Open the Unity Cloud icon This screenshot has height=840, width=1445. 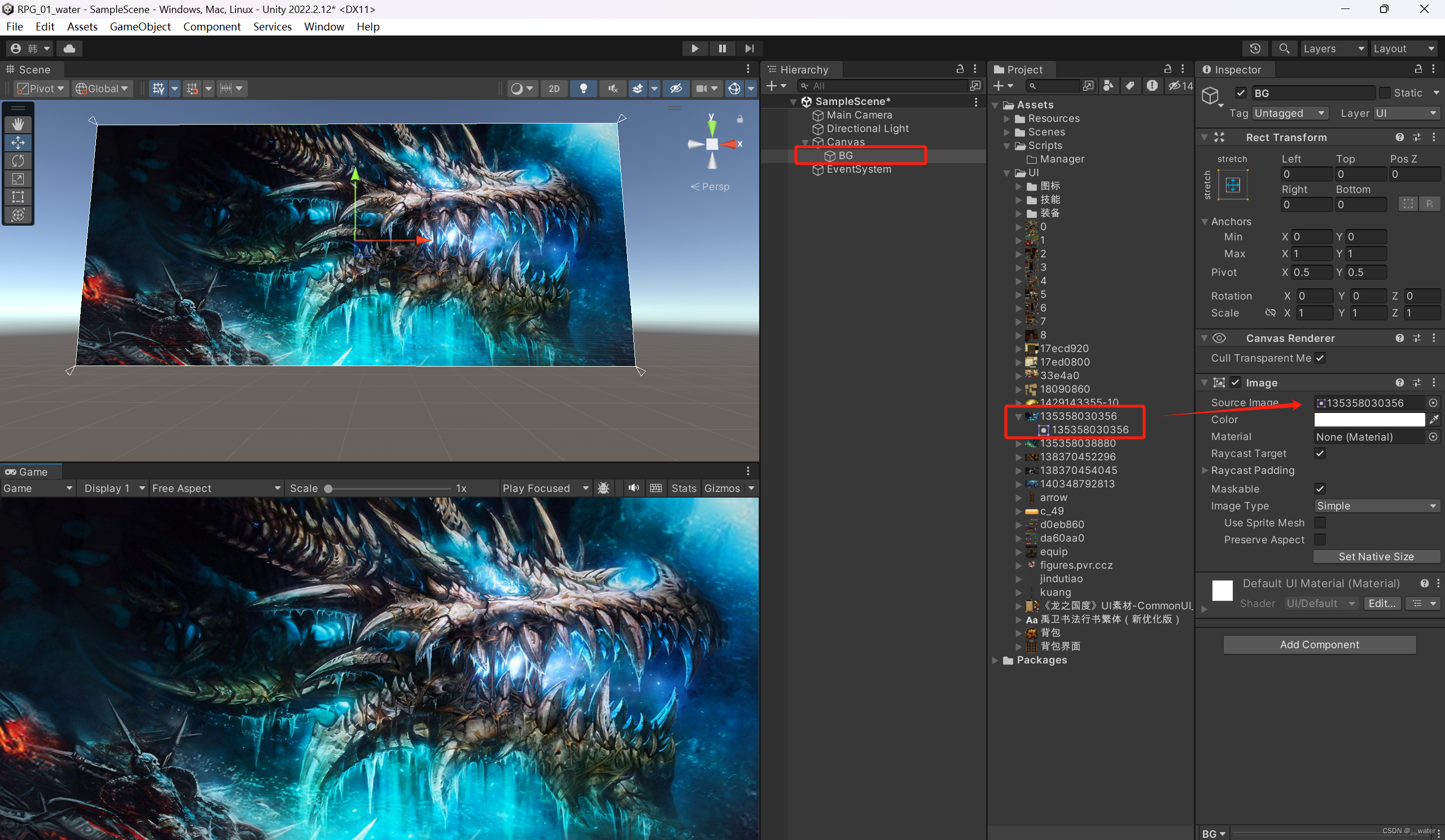pyautogui.click(x=69, y=49)
